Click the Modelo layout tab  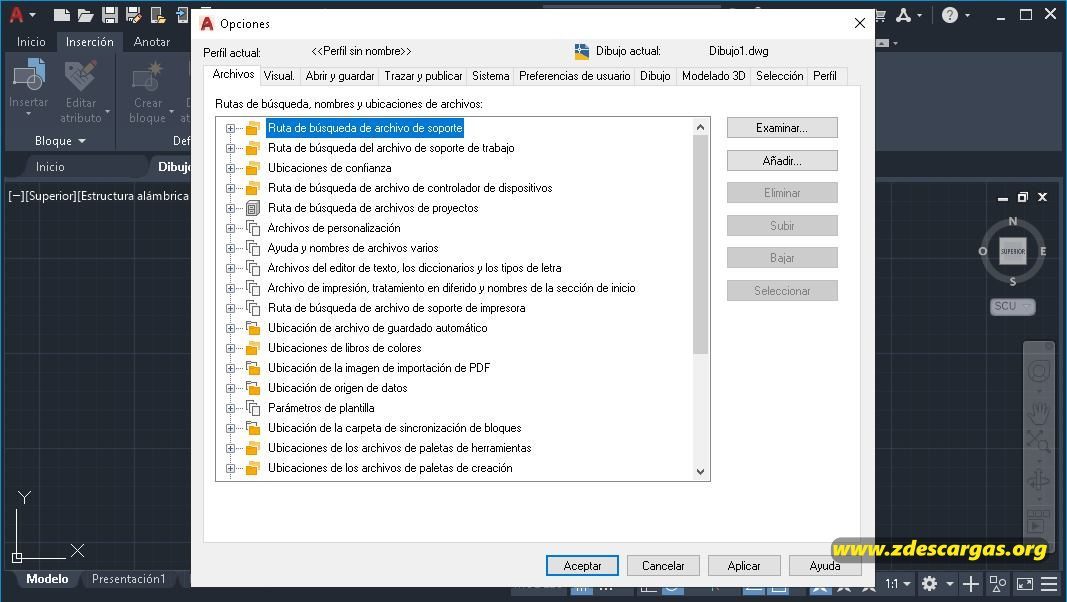(x=47, y=579)
